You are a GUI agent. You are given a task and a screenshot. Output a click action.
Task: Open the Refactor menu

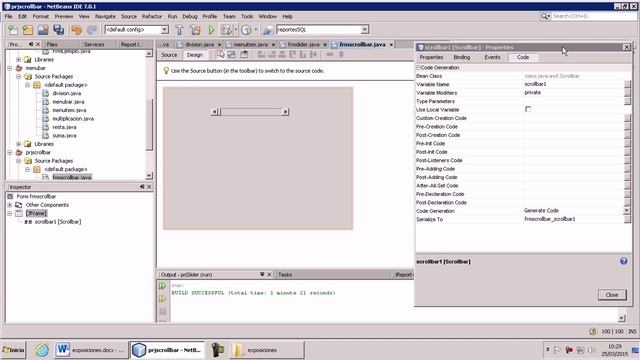[151, 16]
